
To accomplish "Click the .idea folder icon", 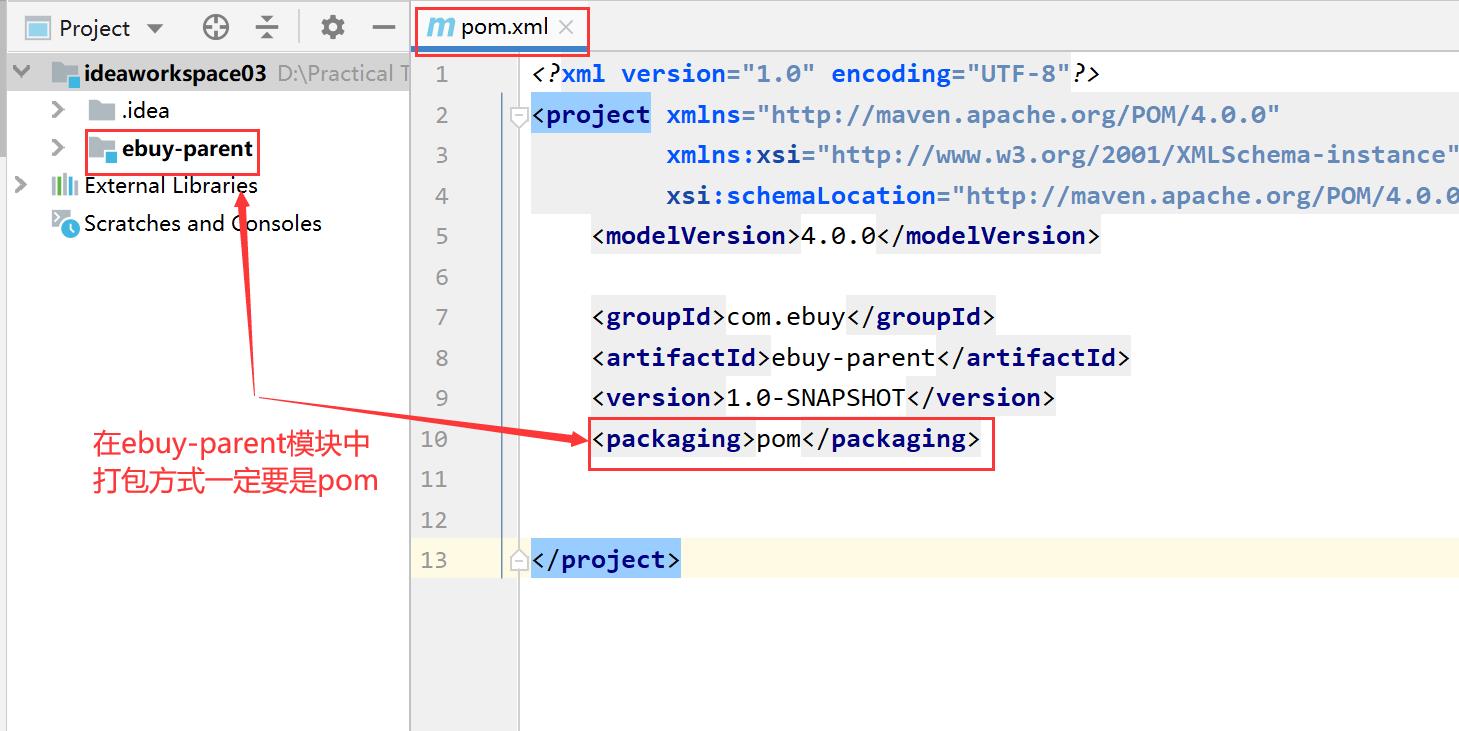I will pyautogui.click(x=101, y=110).
